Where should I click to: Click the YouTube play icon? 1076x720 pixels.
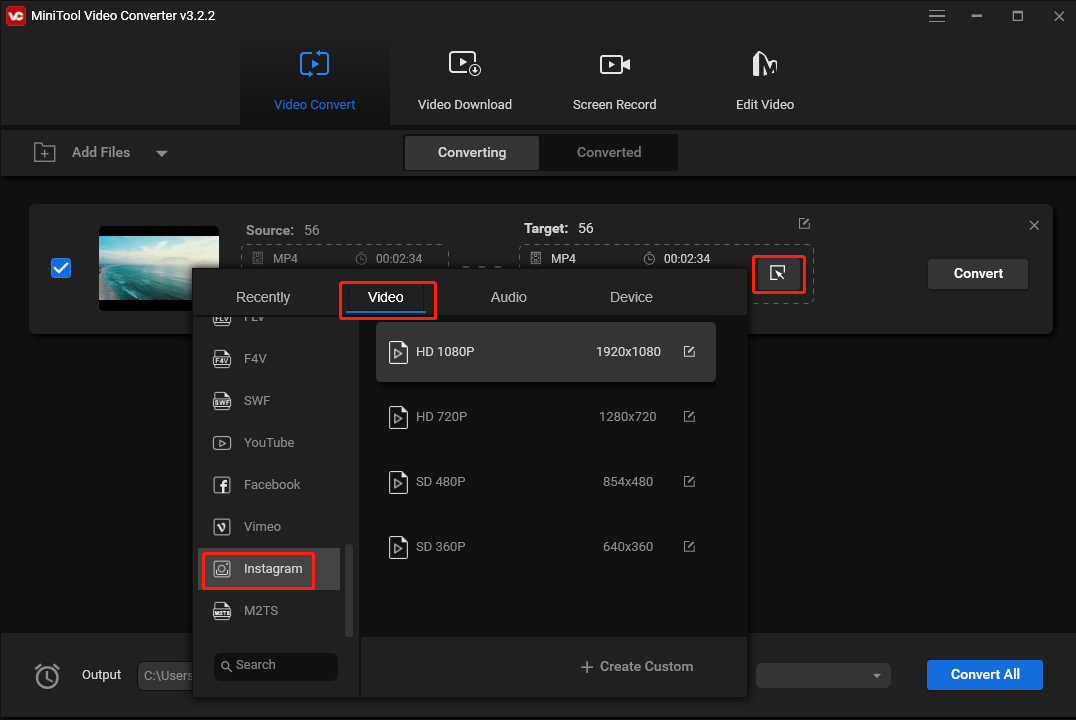coord(222,443)
